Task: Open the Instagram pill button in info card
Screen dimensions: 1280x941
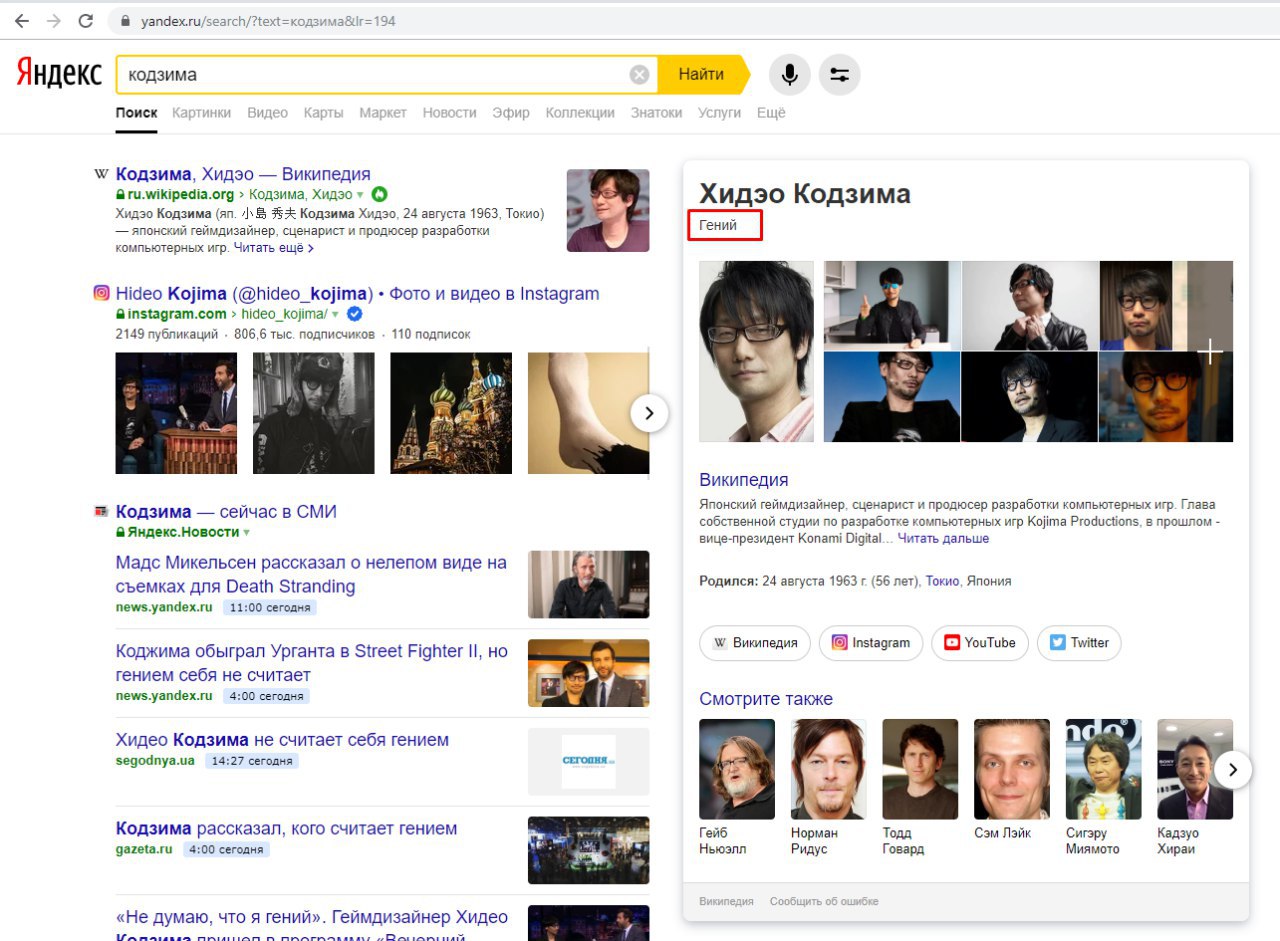Action: coord(871,643)
